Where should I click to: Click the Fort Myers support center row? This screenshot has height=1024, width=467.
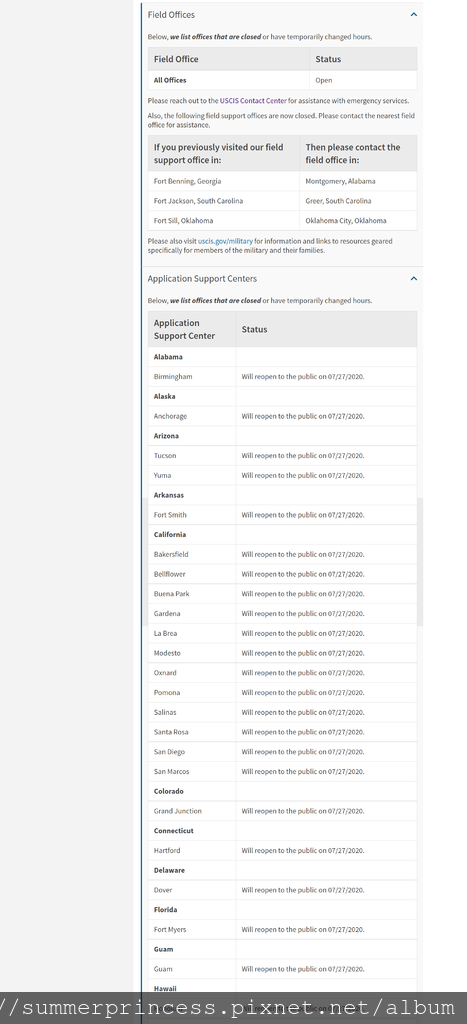click(282, 929)
